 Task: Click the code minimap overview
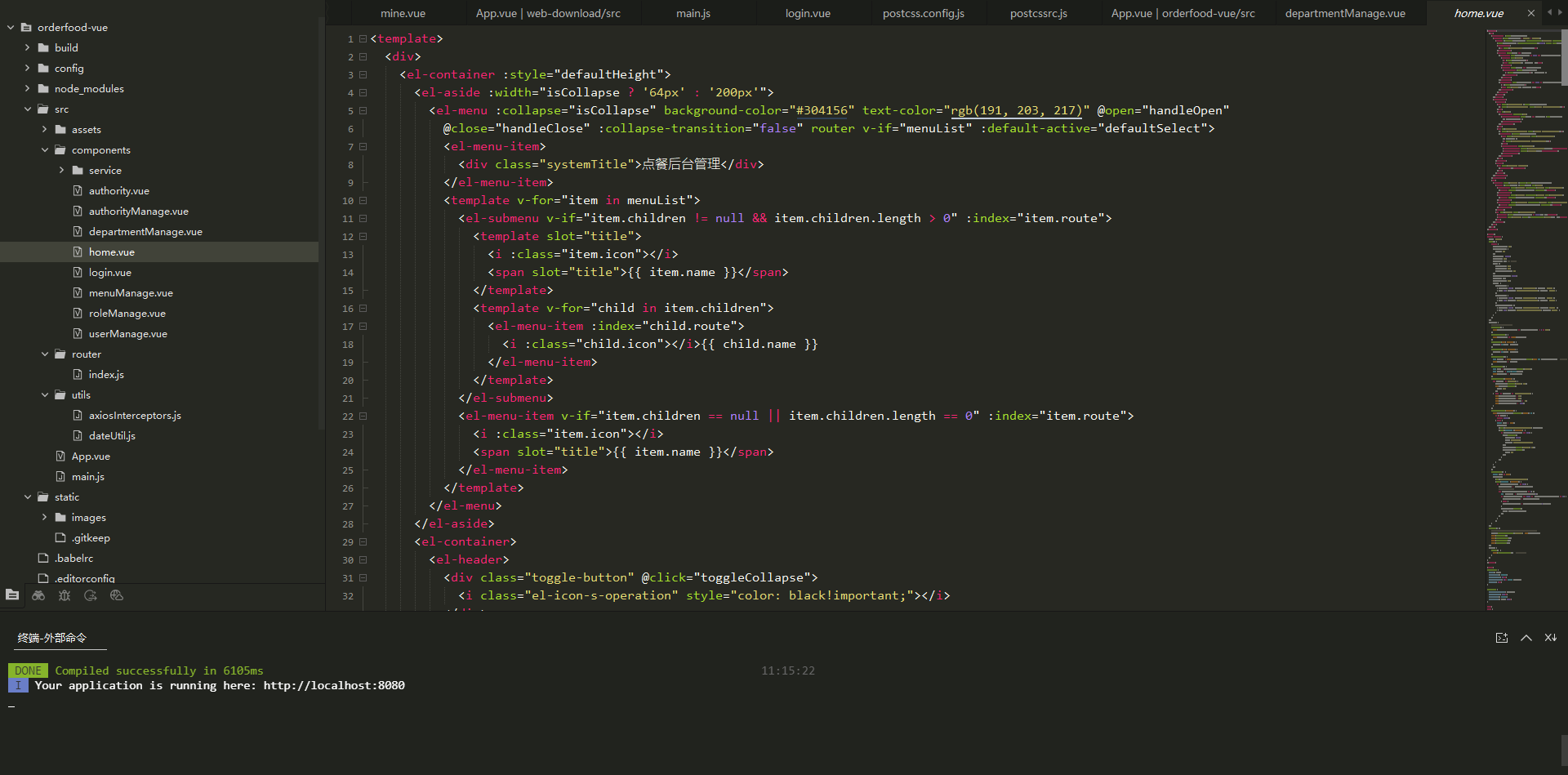(x=1522, y=318)
